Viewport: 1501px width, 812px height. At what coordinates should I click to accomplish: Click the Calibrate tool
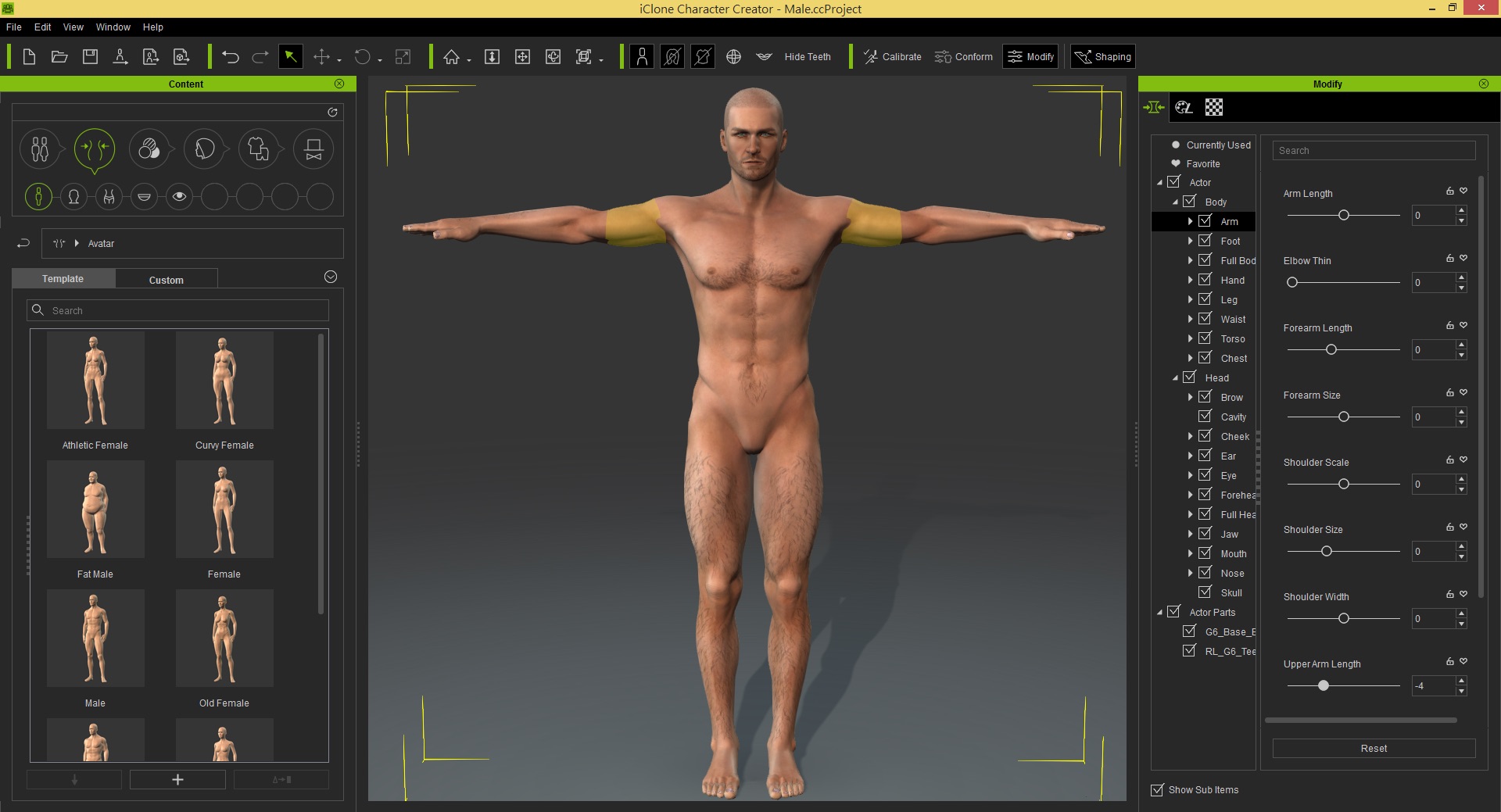click(892, 57)
